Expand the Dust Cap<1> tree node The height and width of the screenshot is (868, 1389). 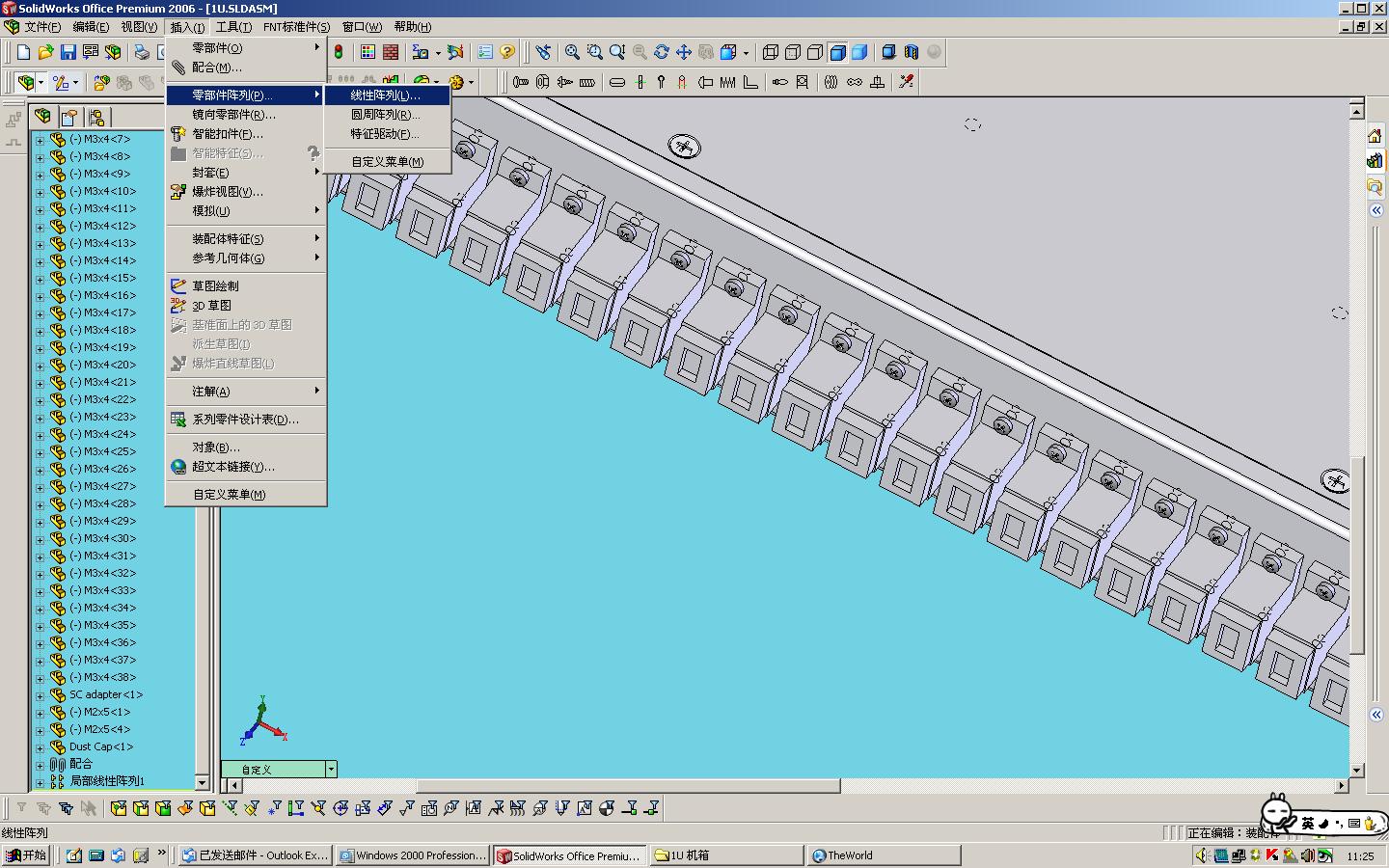40,747
